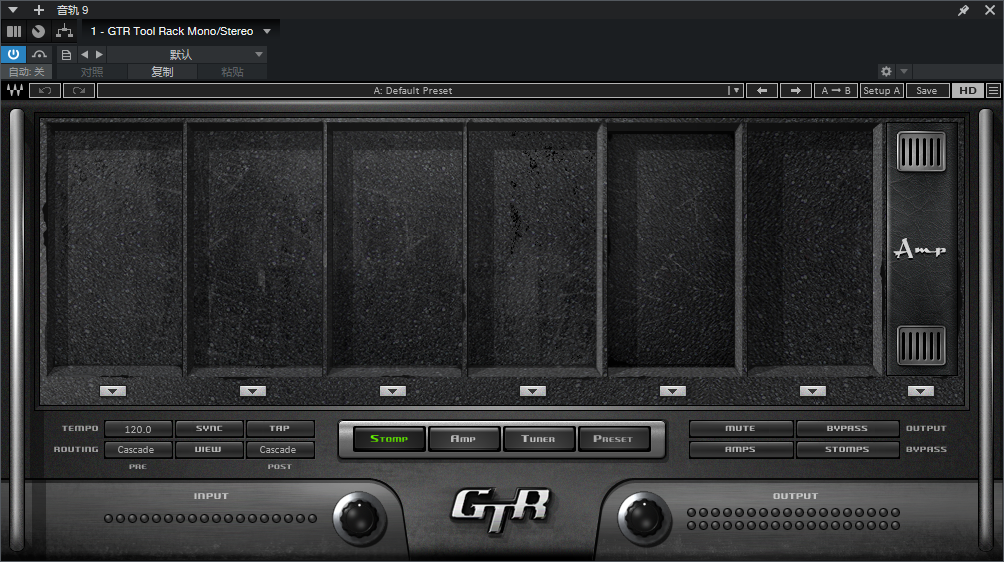This screenshot has width=1004, height=562.
Task: Open the 默认 preset dropdown
Action: (186, 54)
